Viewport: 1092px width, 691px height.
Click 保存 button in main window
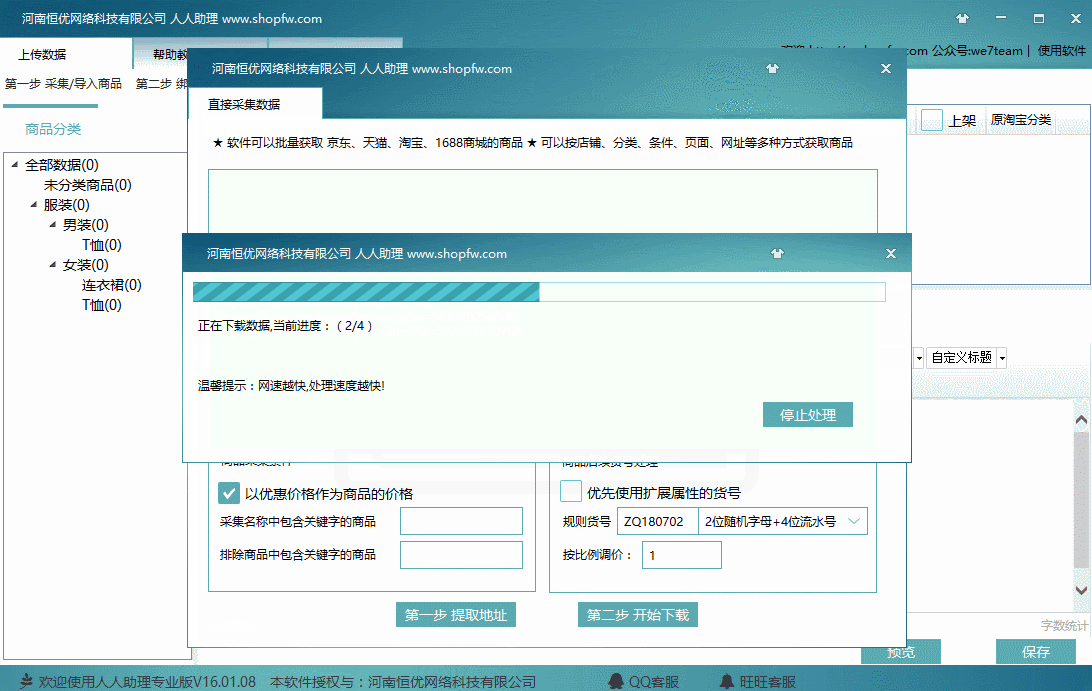[1036, 651]
